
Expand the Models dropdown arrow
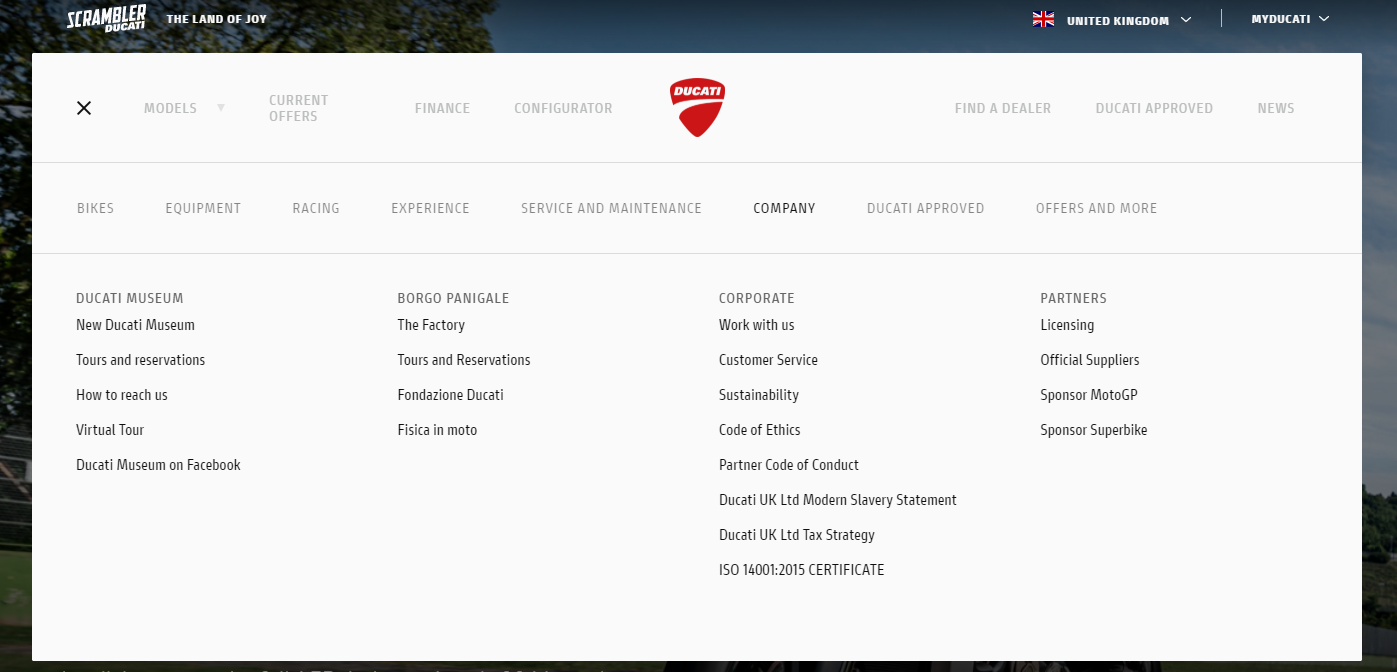pos(221,108)
